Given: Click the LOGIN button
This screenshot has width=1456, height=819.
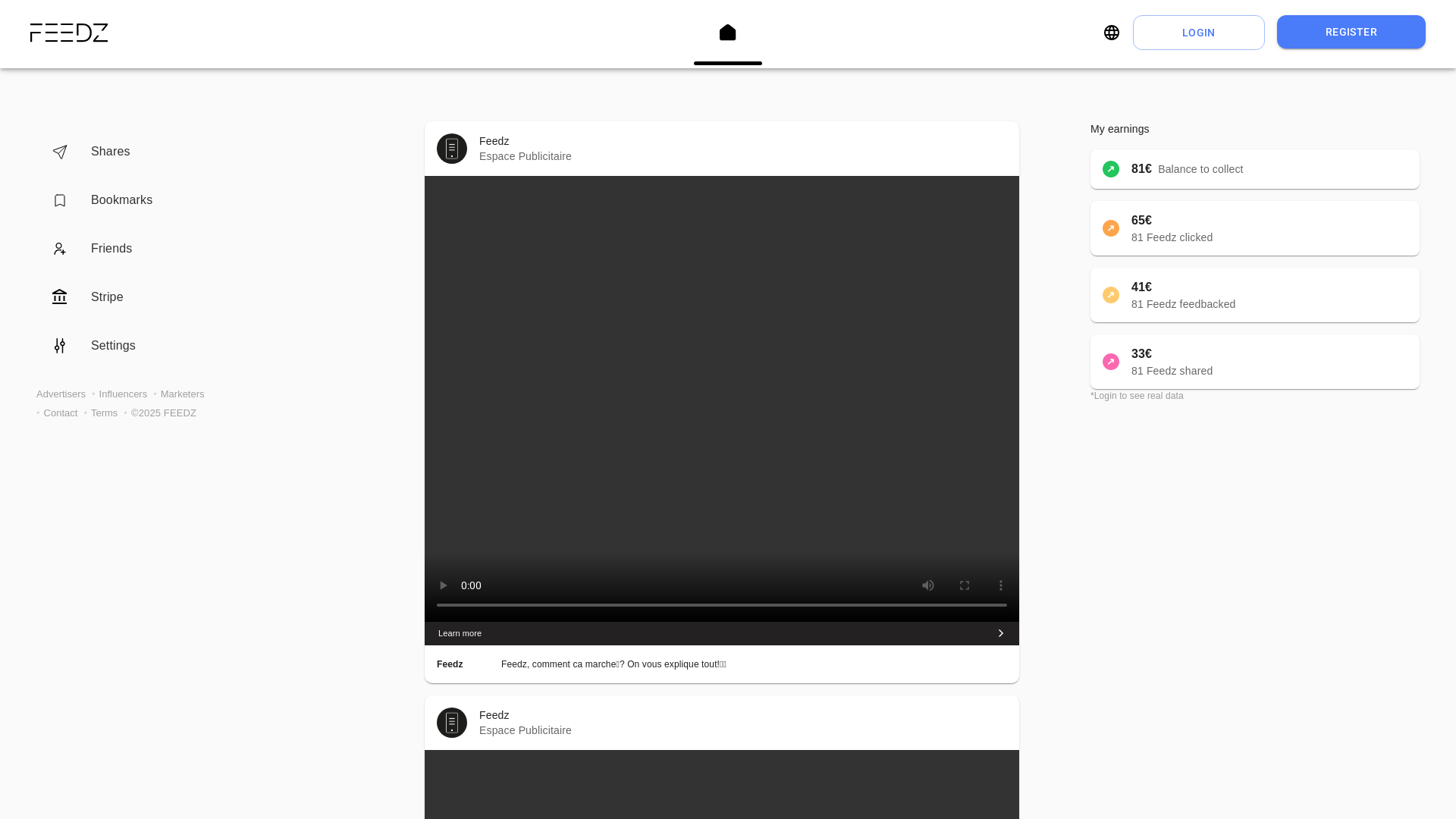Looking at the screenshot, I should 1198,33.
